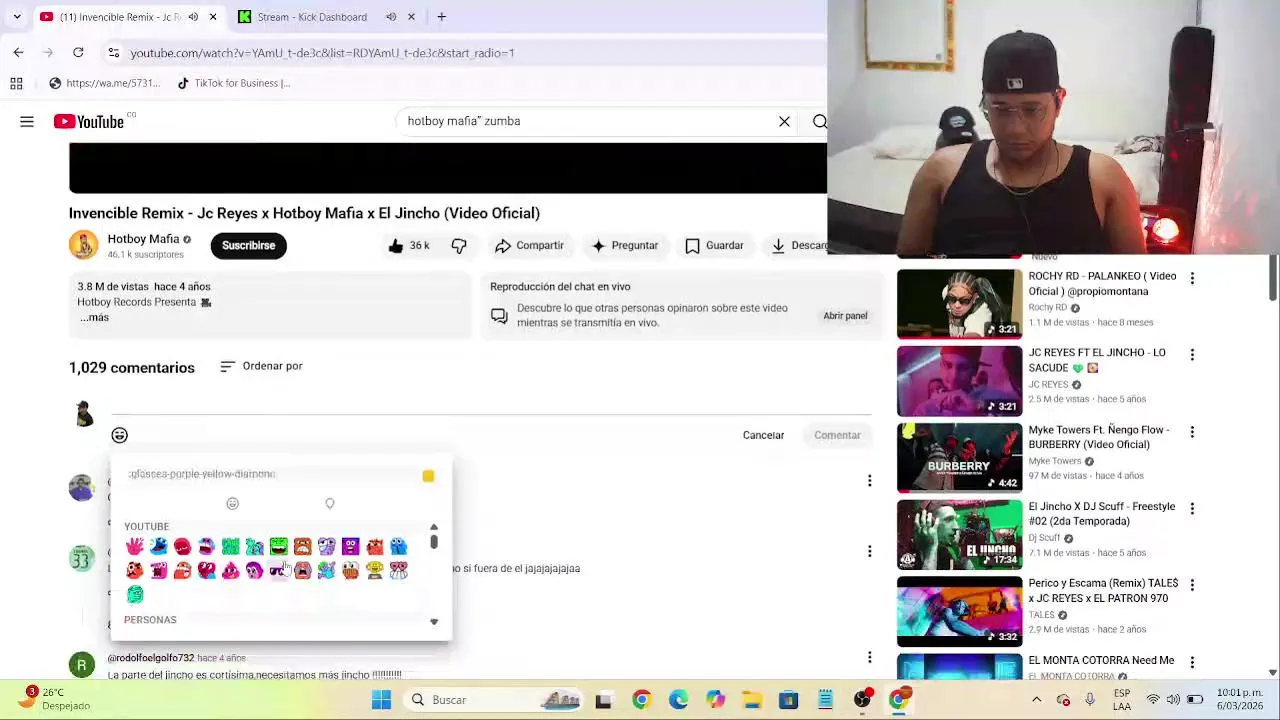
Task: Open browser apps grid icon
Action: click(x=16, y=84)
